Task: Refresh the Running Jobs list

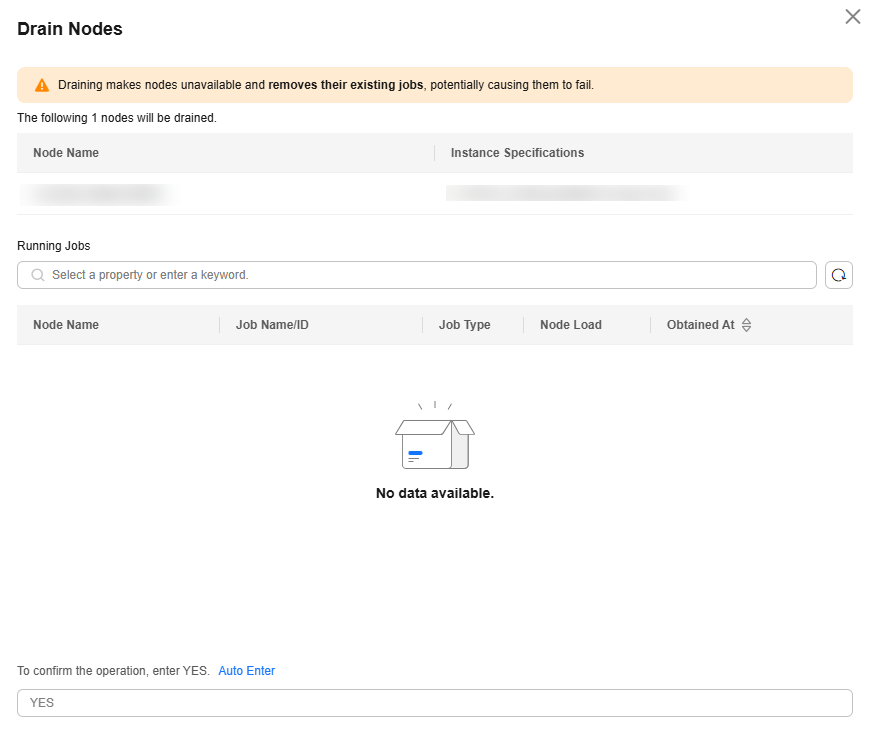Action: click(838, 275)
